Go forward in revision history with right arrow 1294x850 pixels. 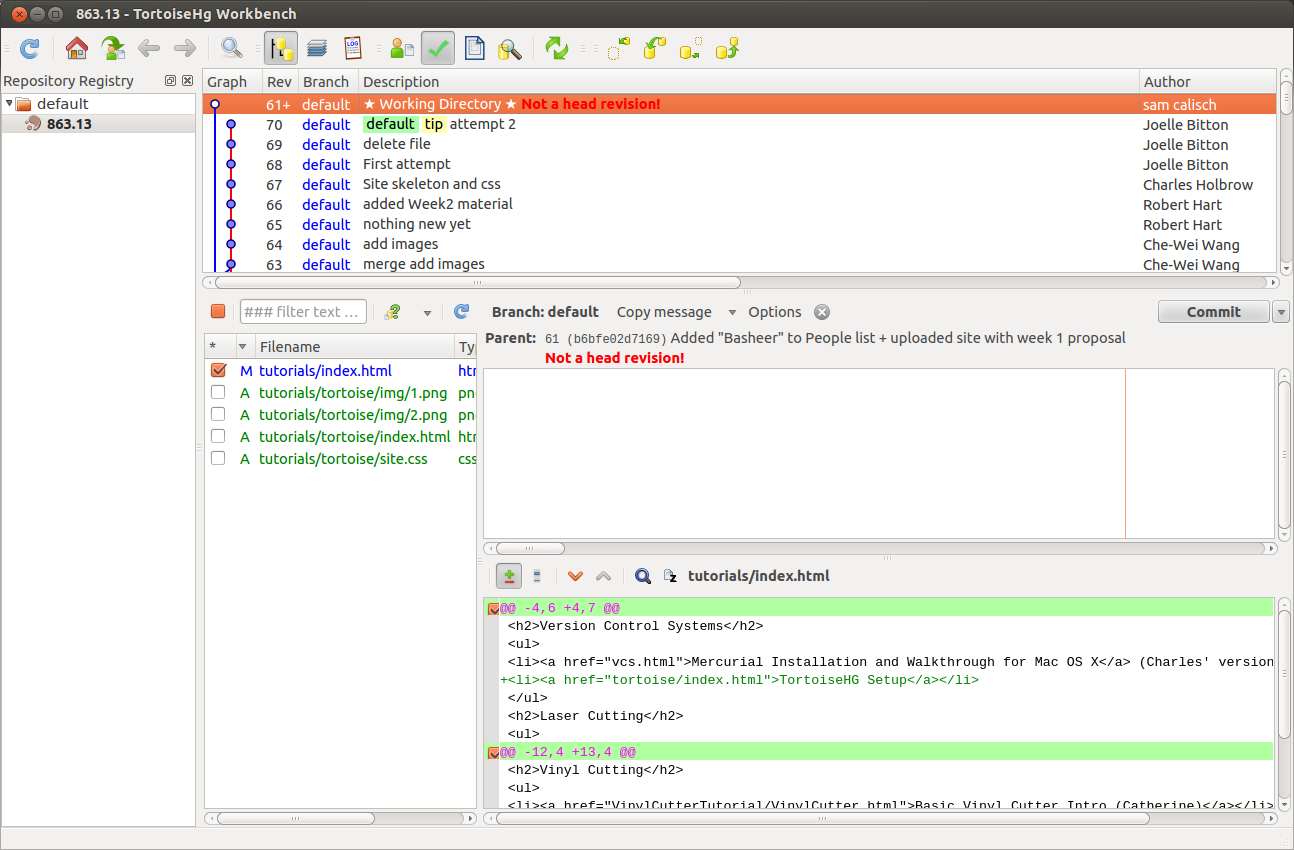[185, 47]
